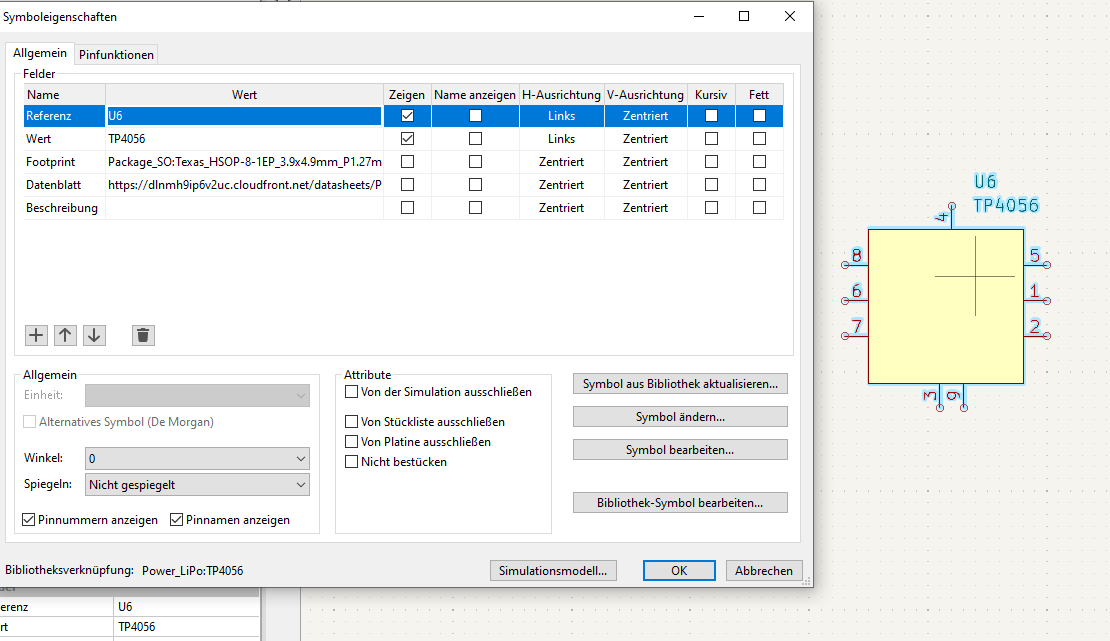Click Symbol bearbeiten button
This screenshot has width=1110, height=641.
click(x=680, y=450)
